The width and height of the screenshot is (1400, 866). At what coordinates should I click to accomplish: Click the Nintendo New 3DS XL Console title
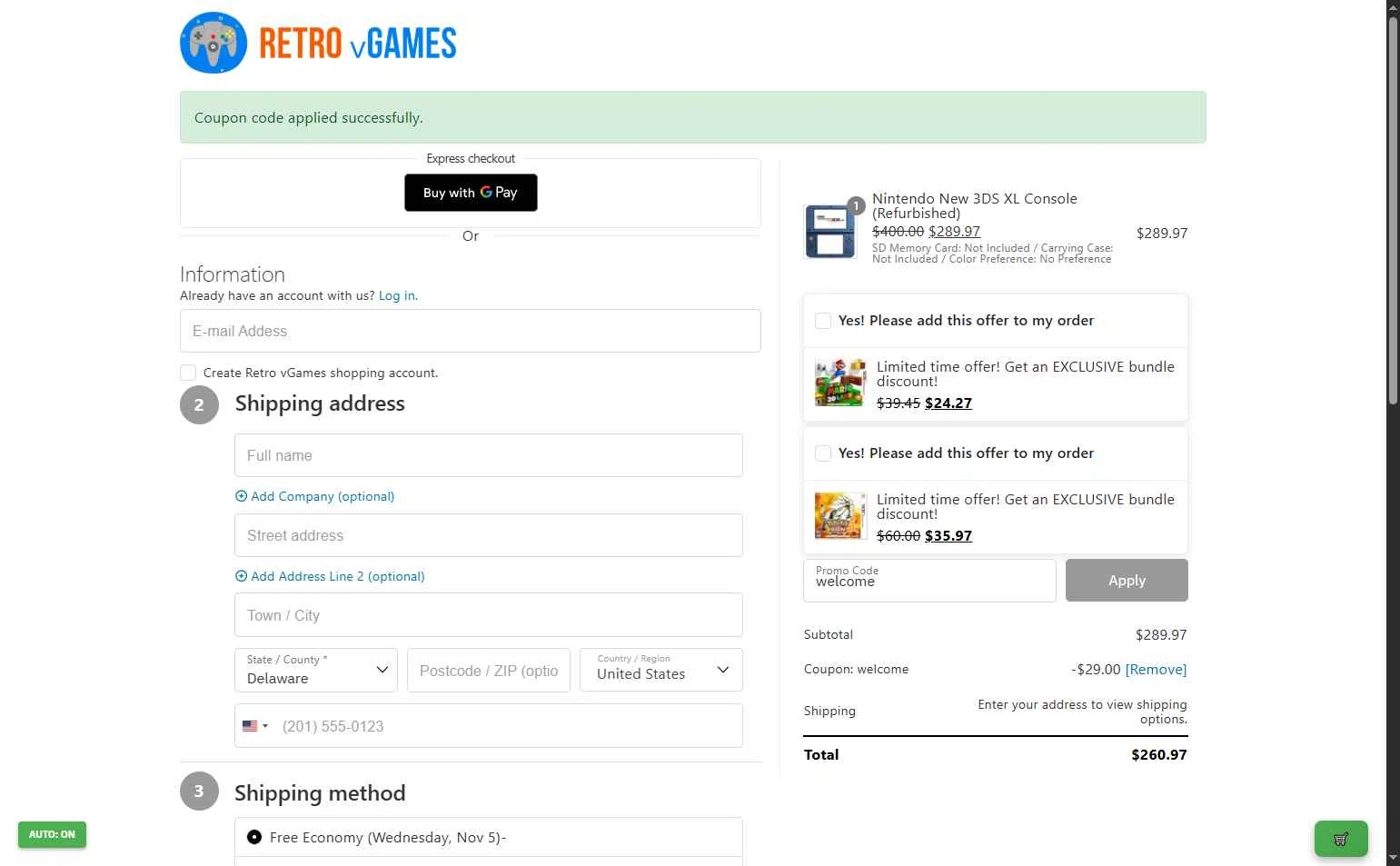975,205
